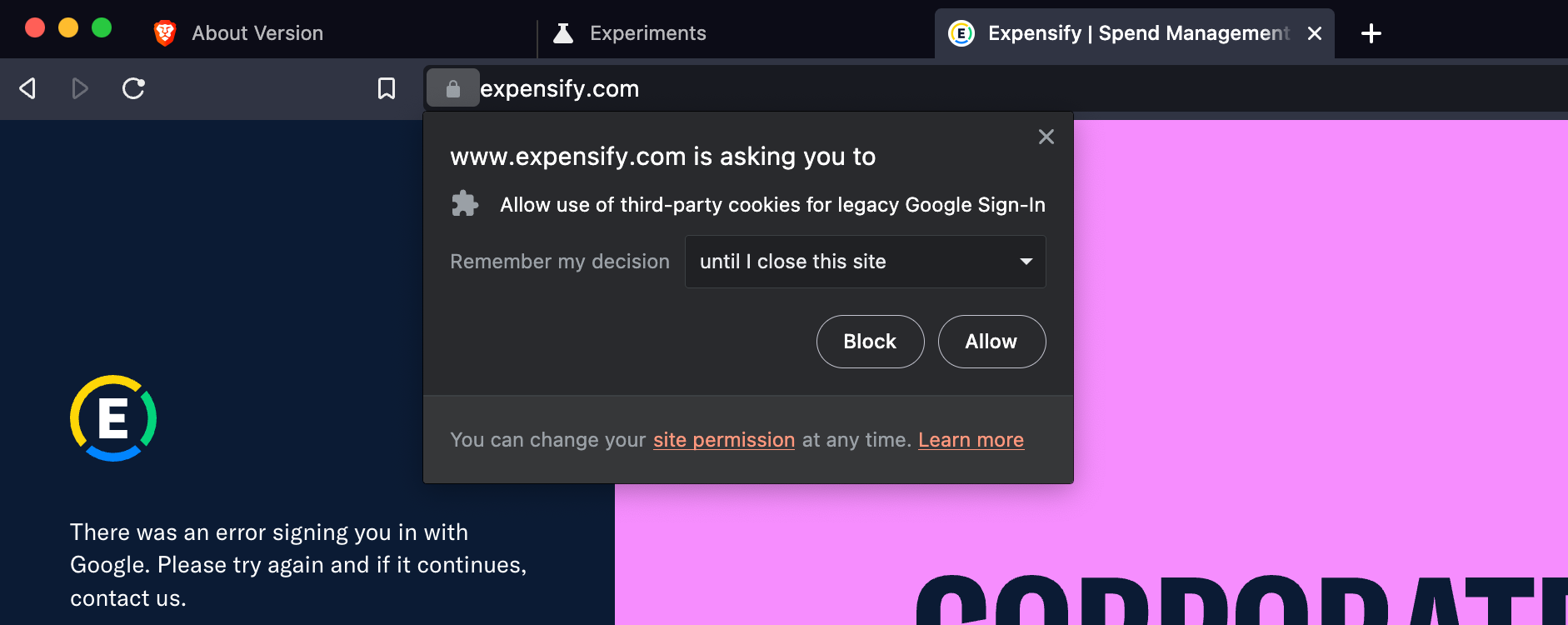This screenshot has height=625, width=1568.
Task: Click the Expensify favicon on the active tab
Action: [961, 32]
